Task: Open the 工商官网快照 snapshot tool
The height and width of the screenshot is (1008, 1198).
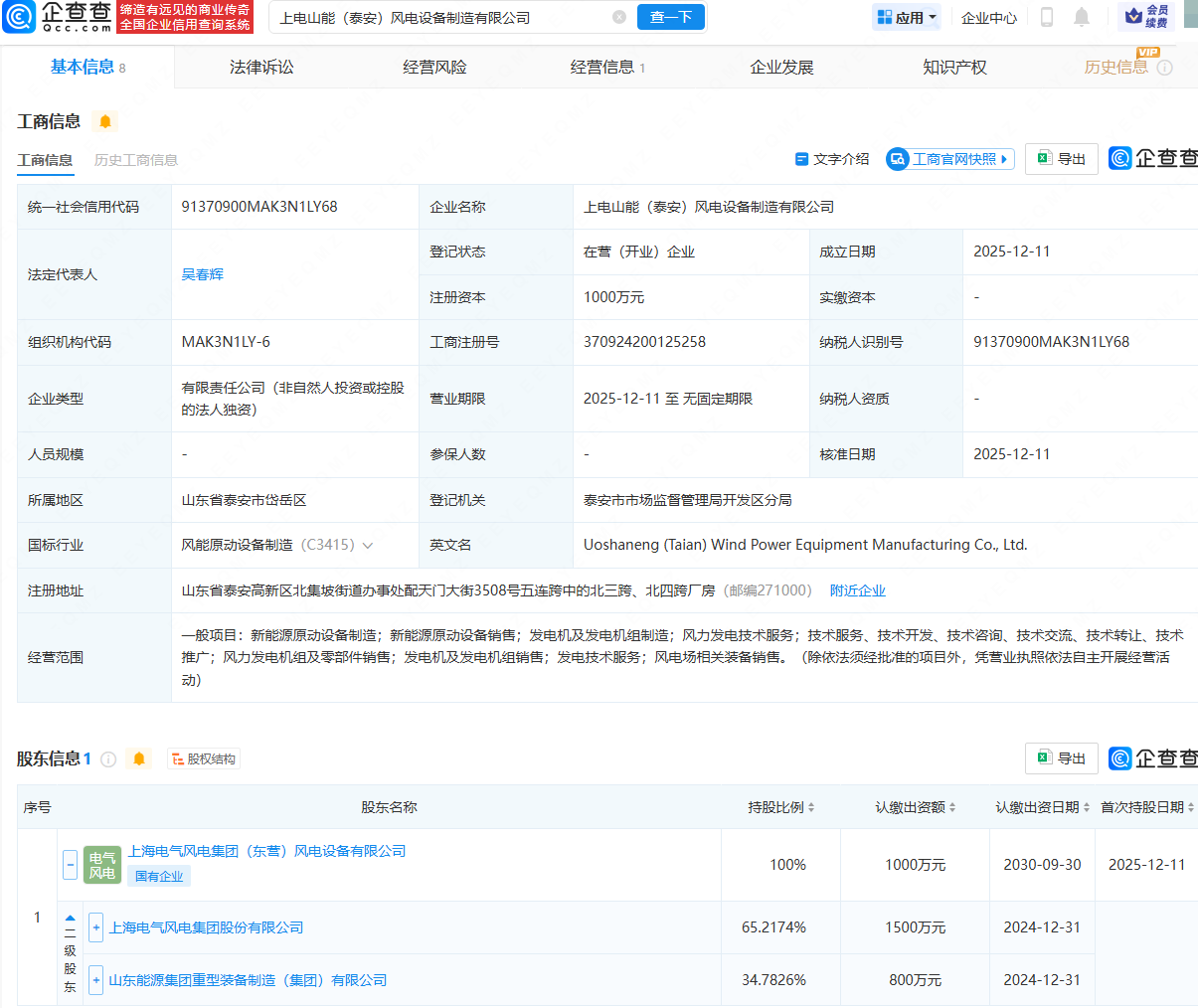Action: pos(948,158)
